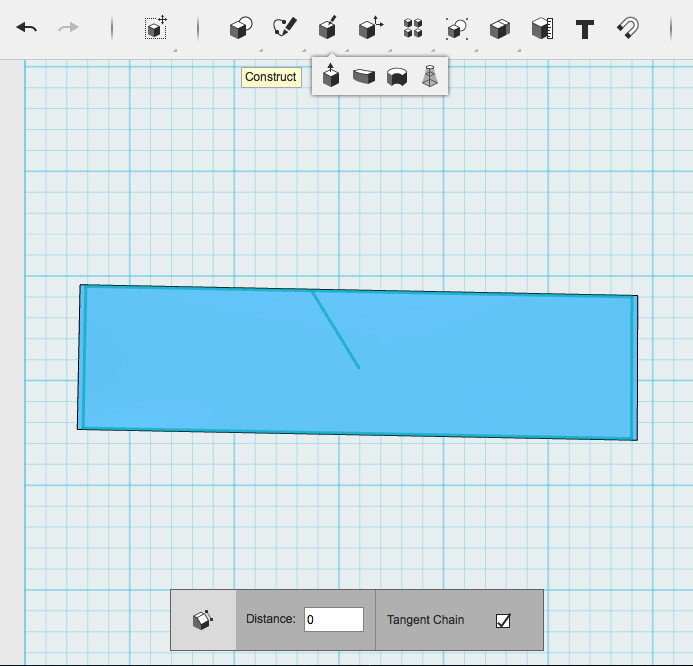Open the Pattern tool
The image size is (693, 666).
pyautogui.click(x=413, y=28)
